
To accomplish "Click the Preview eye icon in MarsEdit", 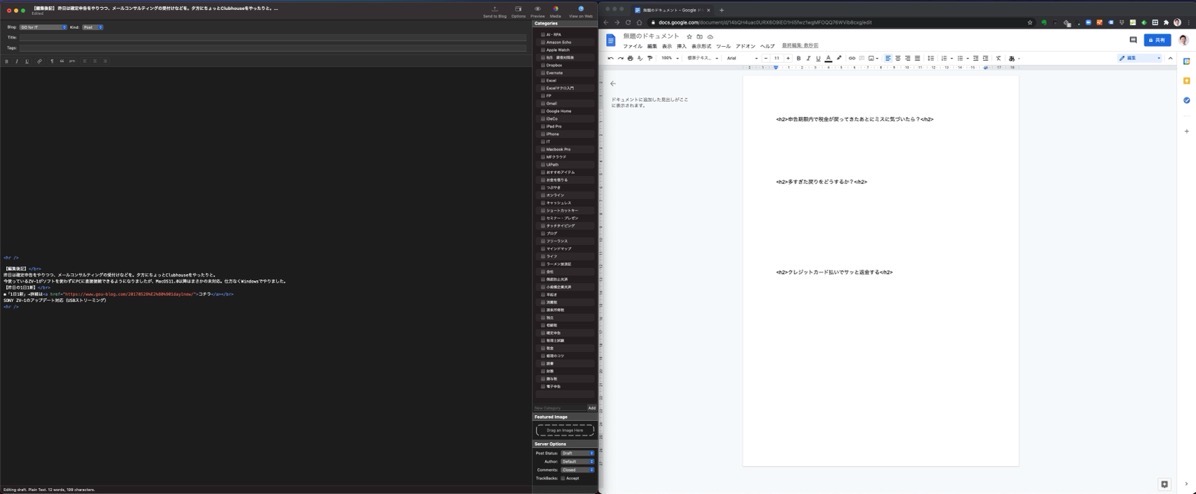I will point(538,11).
